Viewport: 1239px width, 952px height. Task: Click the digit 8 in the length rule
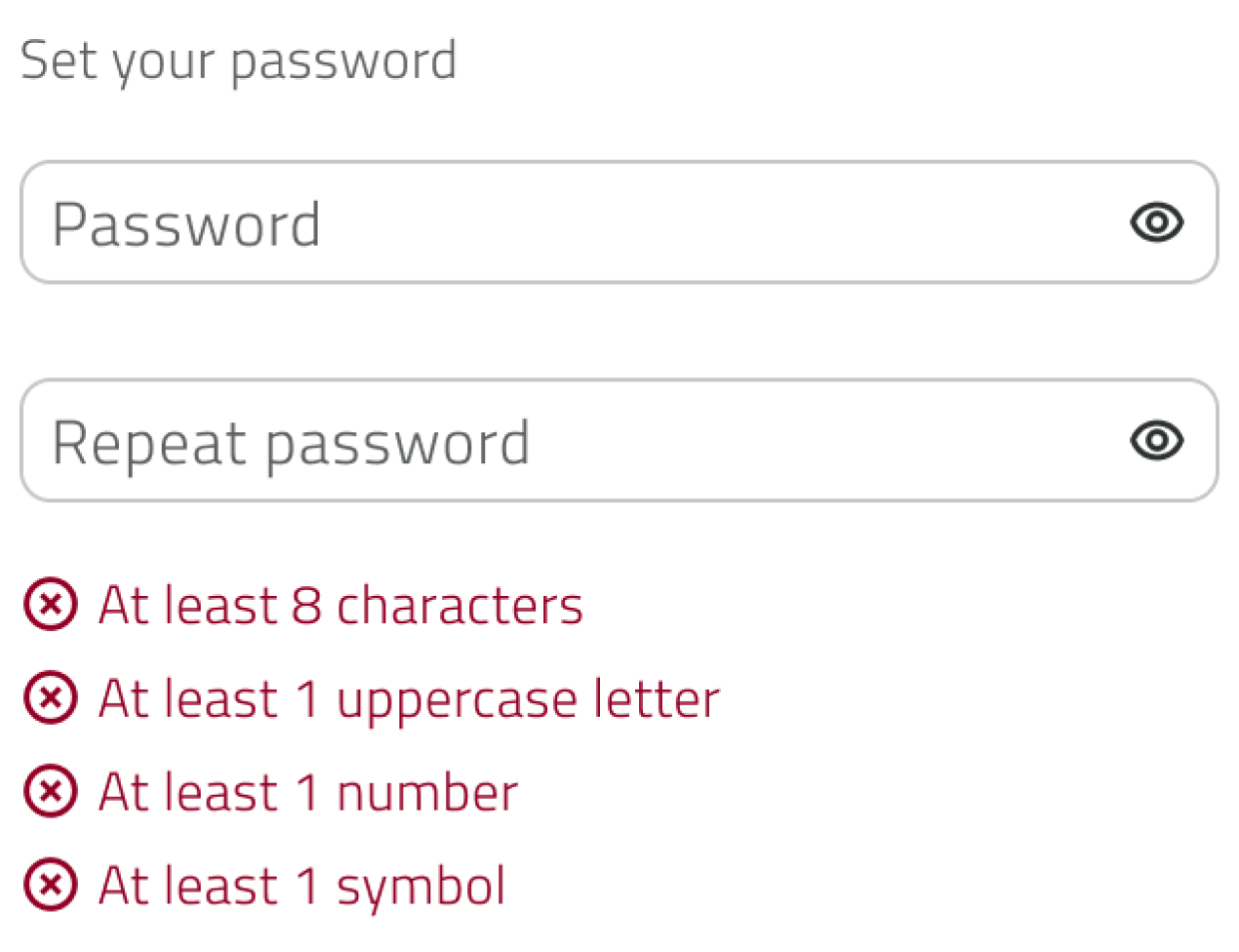click(306, 605)
